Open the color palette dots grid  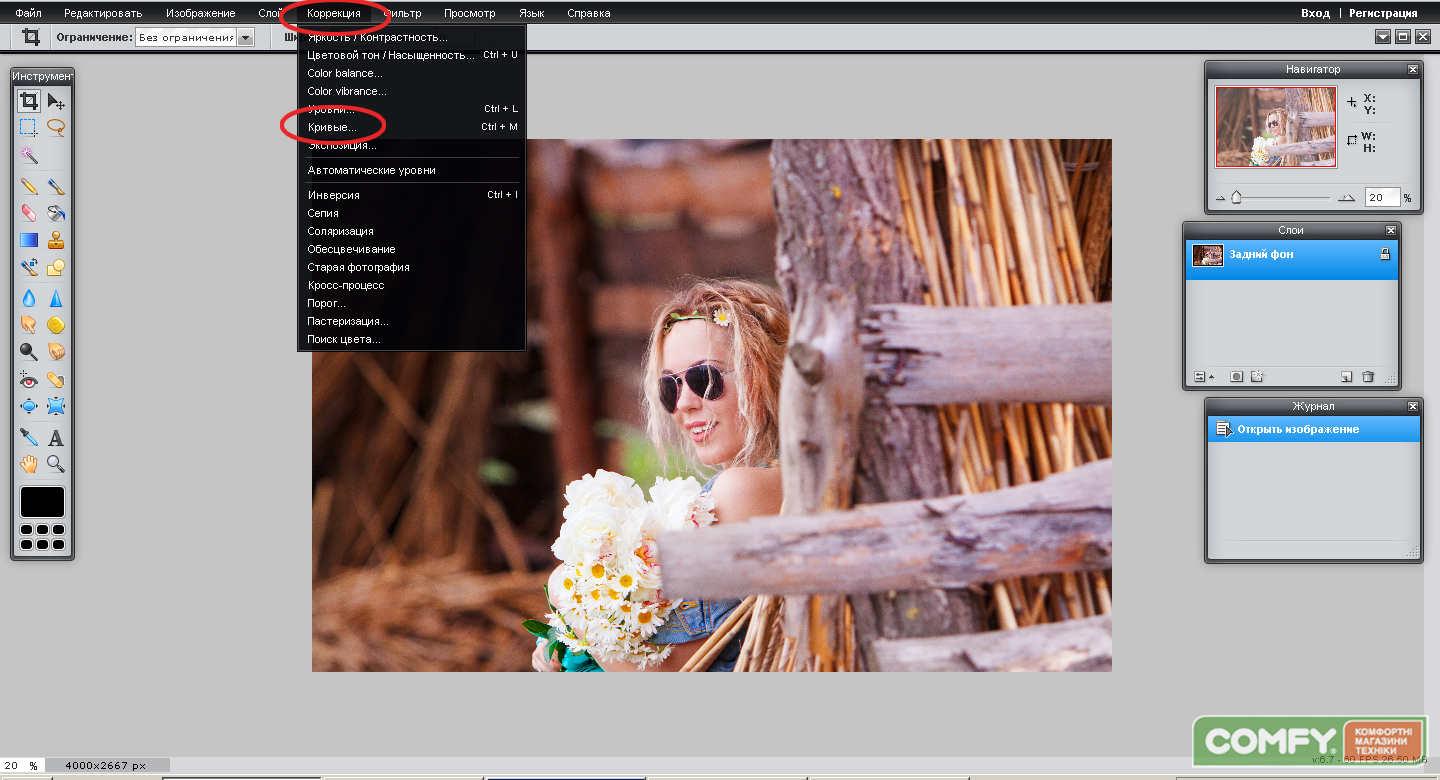(x=42, y=536)
